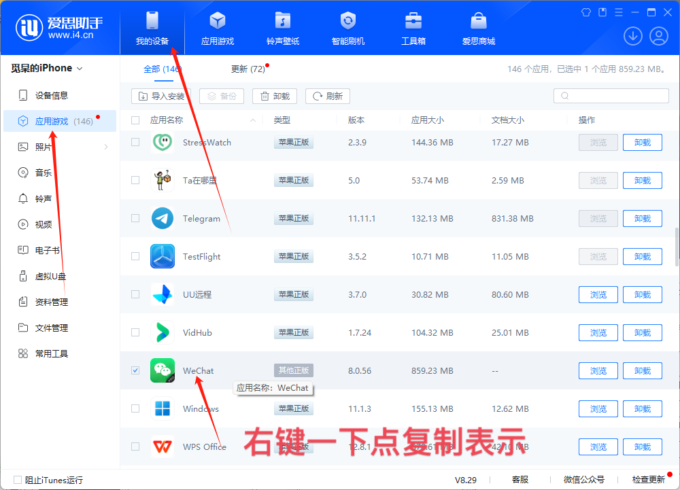Image resolution: width=680 pixels, height=490 pixels.
Task: Open the 铃声壁纸 top navigation icon
Action: pyautogui.click(x=283, y=21)
